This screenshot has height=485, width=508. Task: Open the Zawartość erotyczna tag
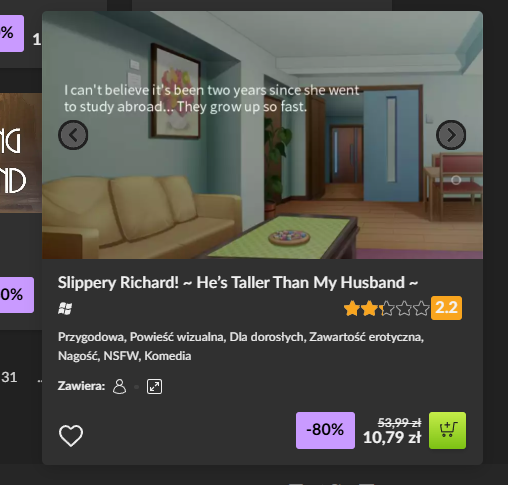pos(365,337)
